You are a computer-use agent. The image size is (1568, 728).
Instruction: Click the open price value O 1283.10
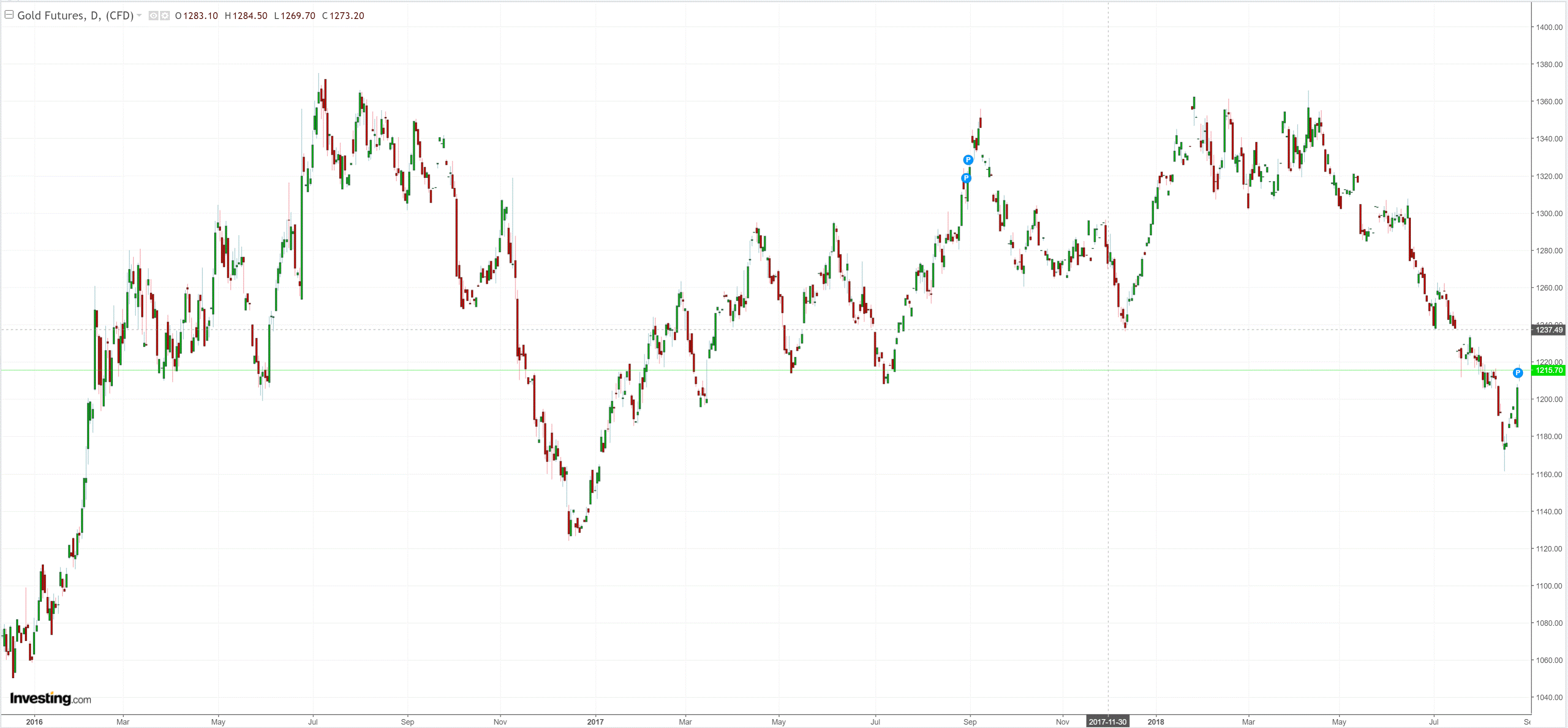click(x=196, y=16)
